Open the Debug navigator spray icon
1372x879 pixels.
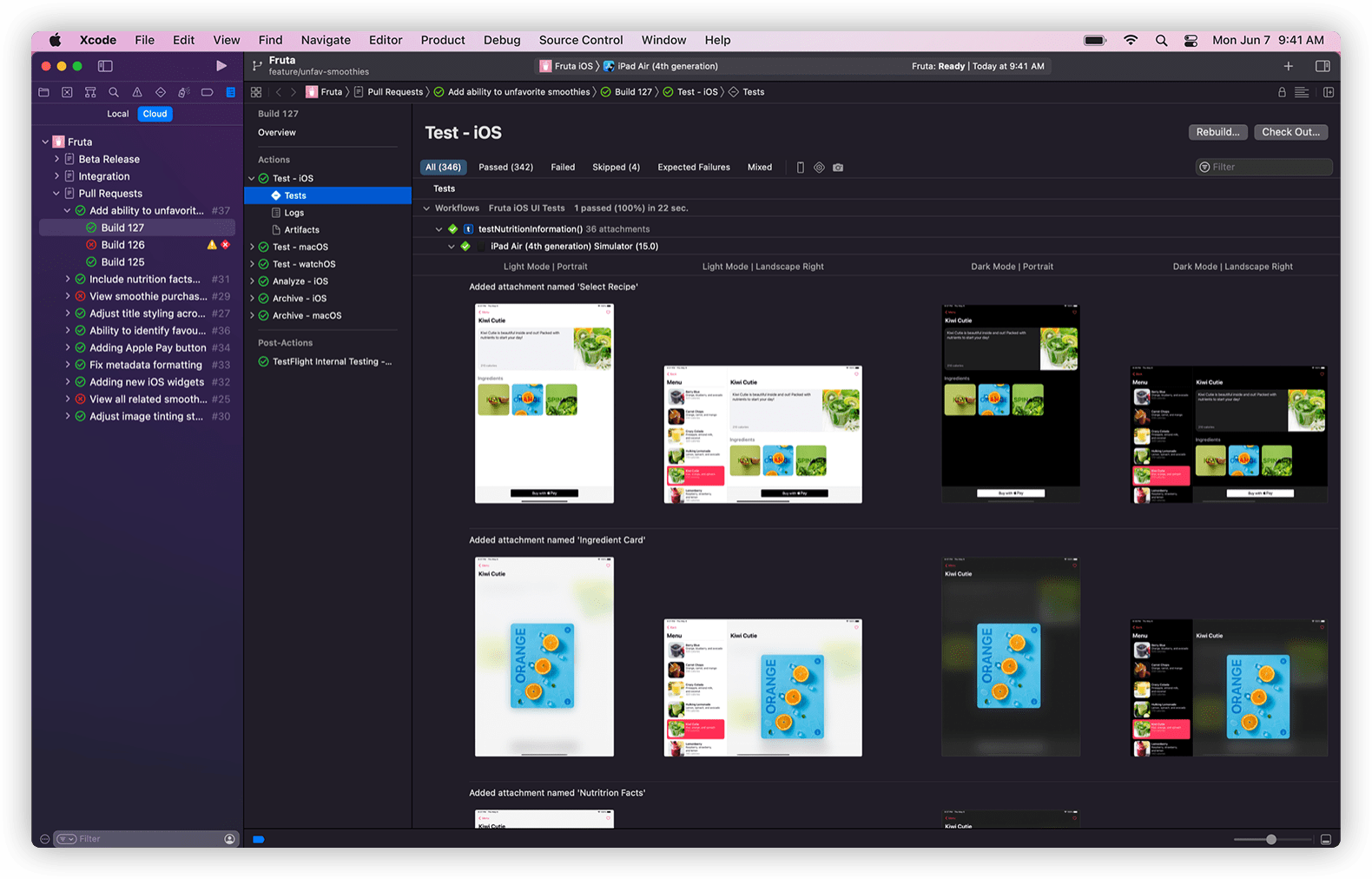pos(183,92)
